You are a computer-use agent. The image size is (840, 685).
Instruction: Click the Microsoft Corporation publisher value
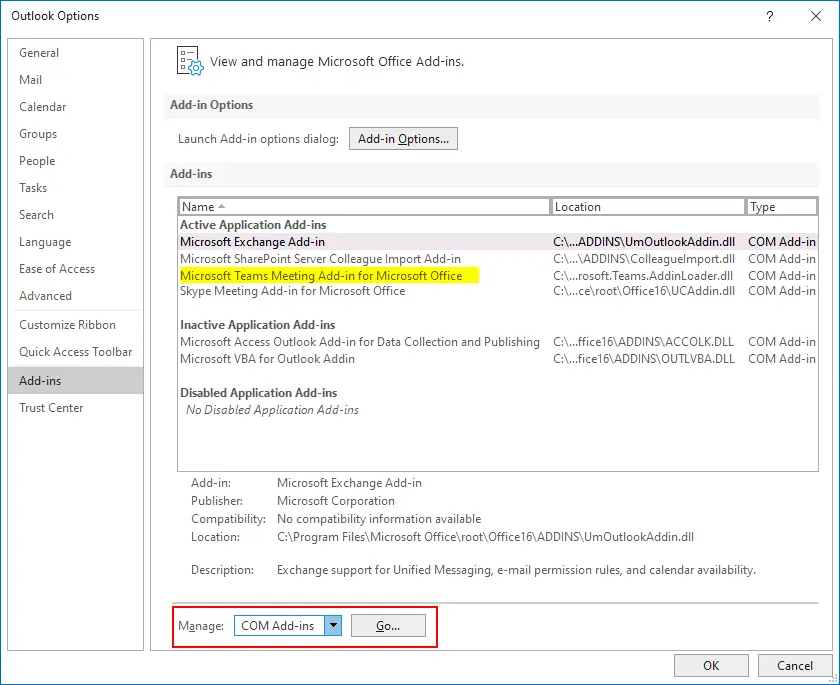pyautogui.click(x=336, y=501)
